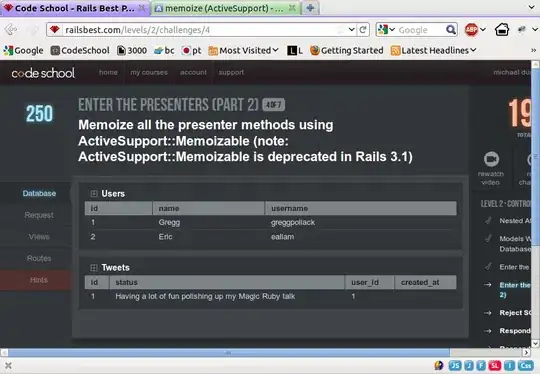Open the pt bookmark
Image resolution: width=540 pixels, height=374 pixels.
pyautogui.click(x=191, y=50)
